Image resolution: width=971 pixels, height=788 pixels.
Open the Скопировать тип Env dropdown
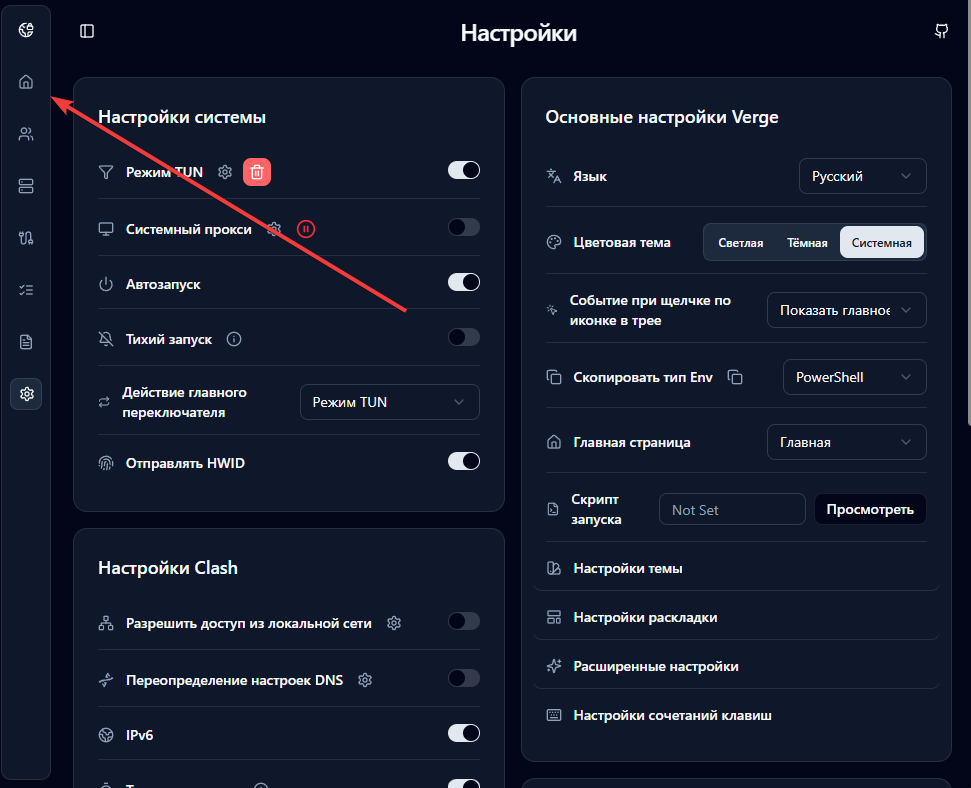coord(854,377)
